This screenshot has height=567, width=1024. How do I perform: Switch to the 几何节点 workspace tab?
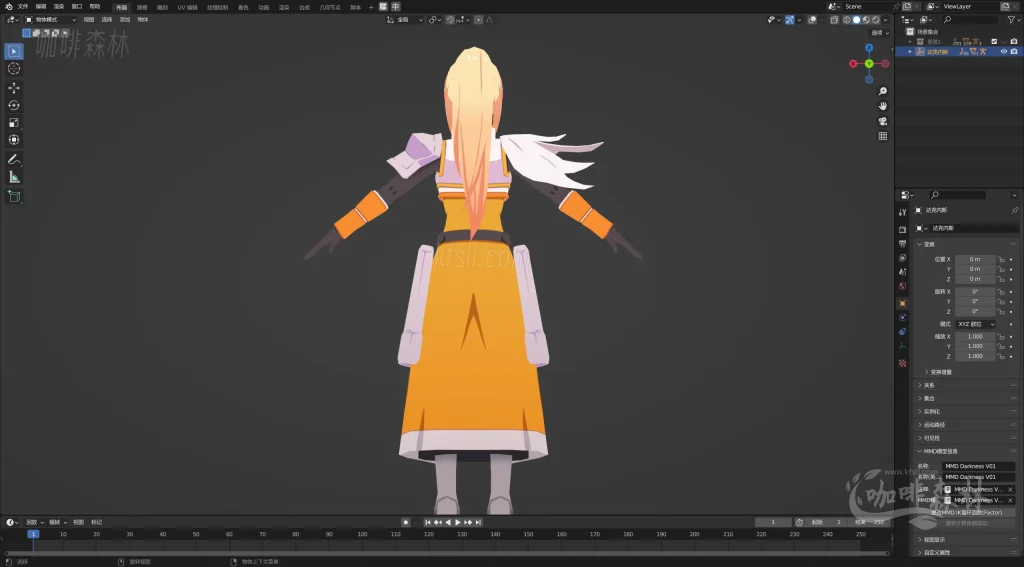(x=330, y=7)
